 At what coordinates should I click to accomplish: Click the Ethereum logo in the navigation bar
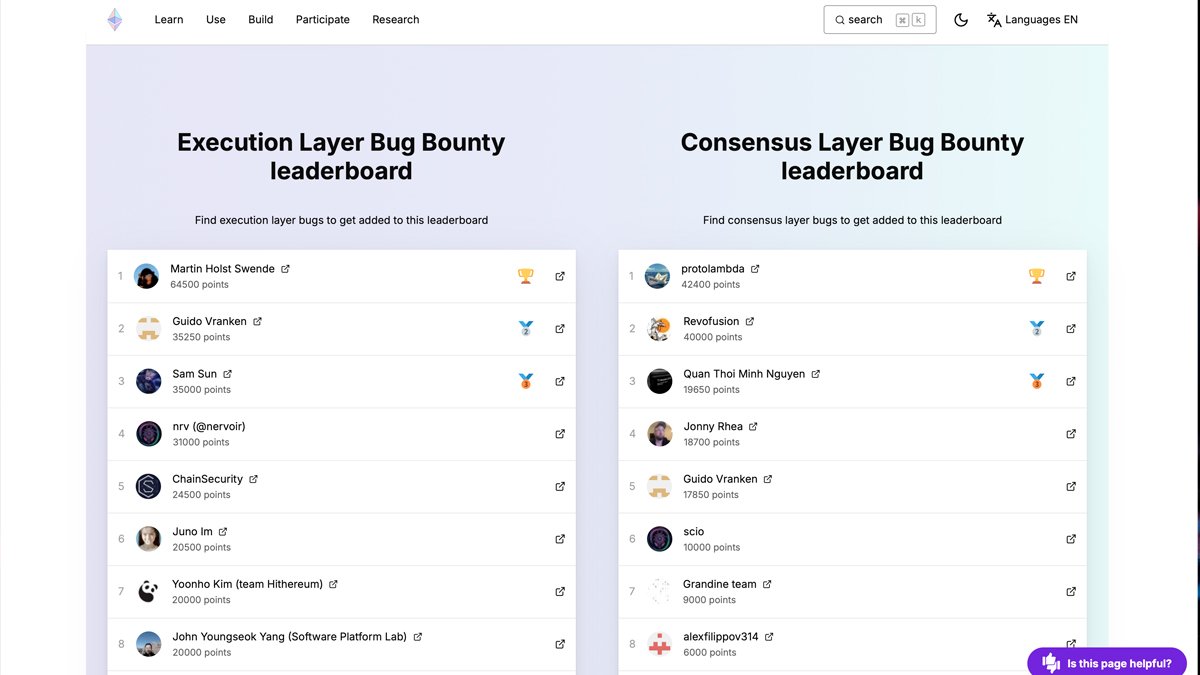[114, 18]
